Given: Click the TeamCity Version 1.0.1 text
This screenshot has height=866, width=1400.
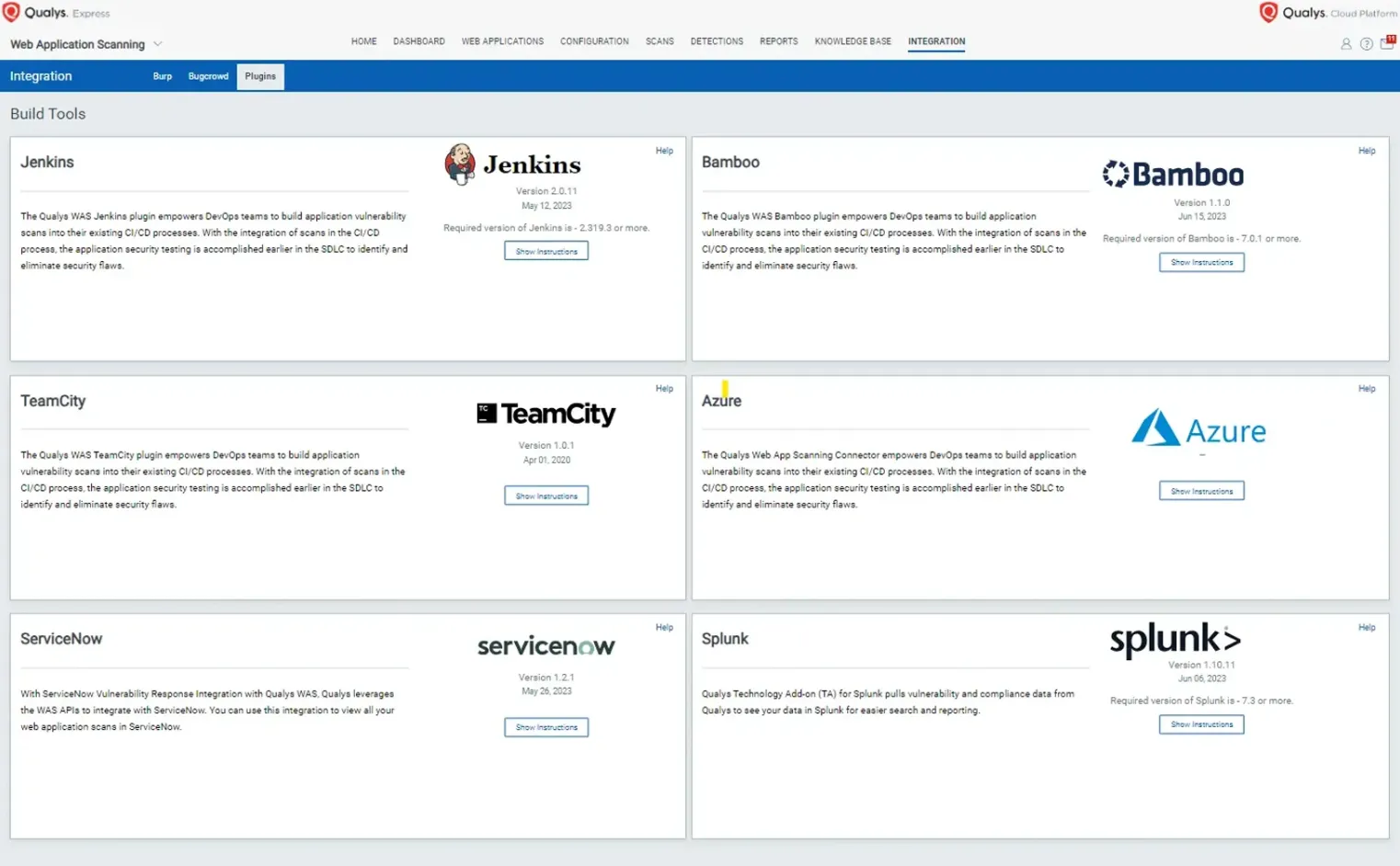Looking at the screenshot, I should coord(546,446).
